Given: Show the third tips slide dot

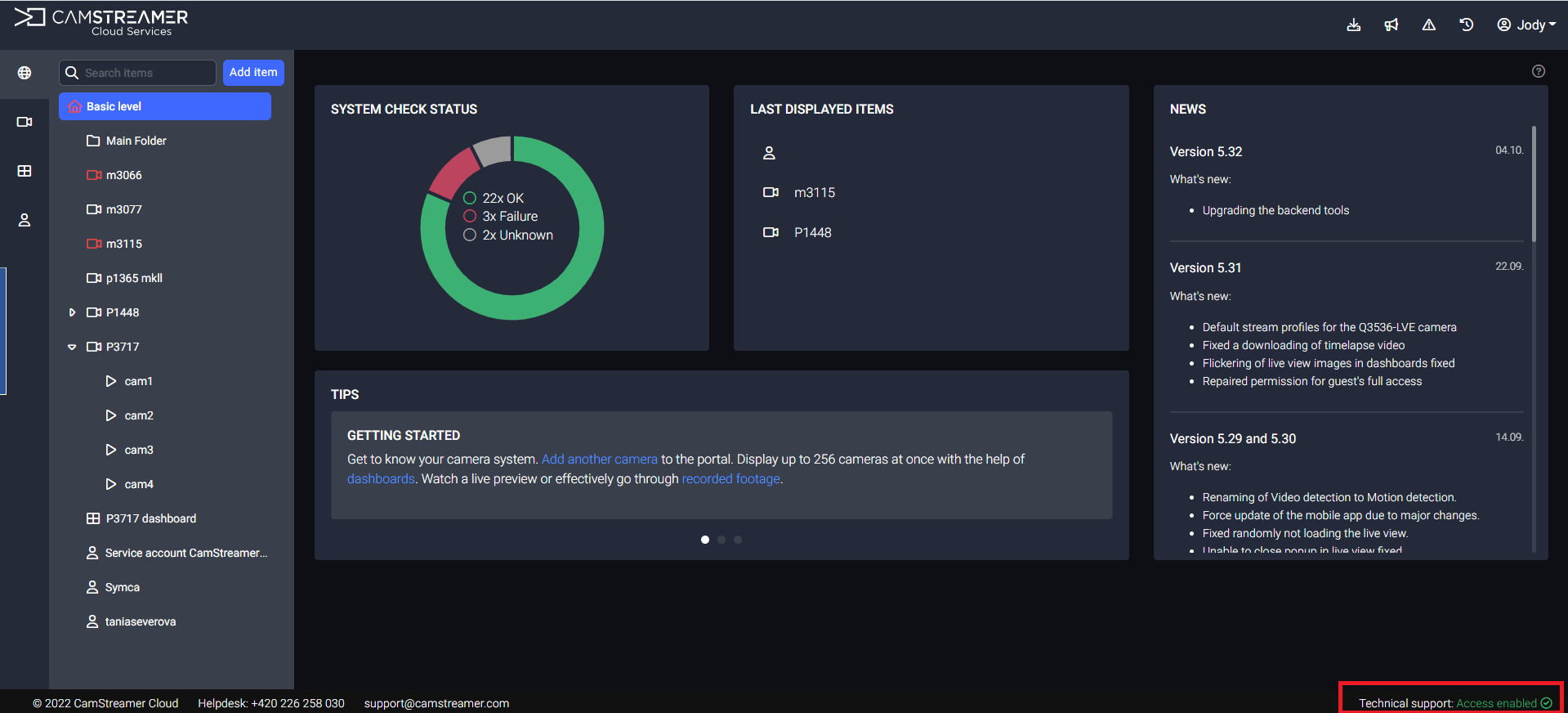Looking at the screenshot, I should (x=738, y=540).
